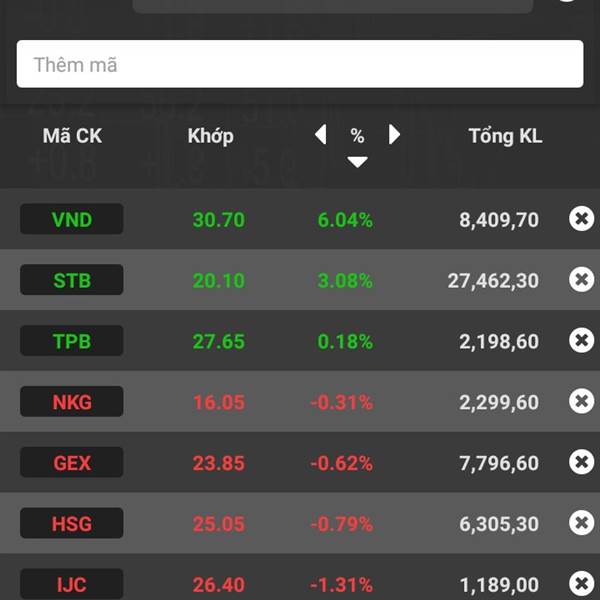Sort by the Khớp column header
Screen dimensions: 600x600
pyautogui.click(x=210, y=136)
